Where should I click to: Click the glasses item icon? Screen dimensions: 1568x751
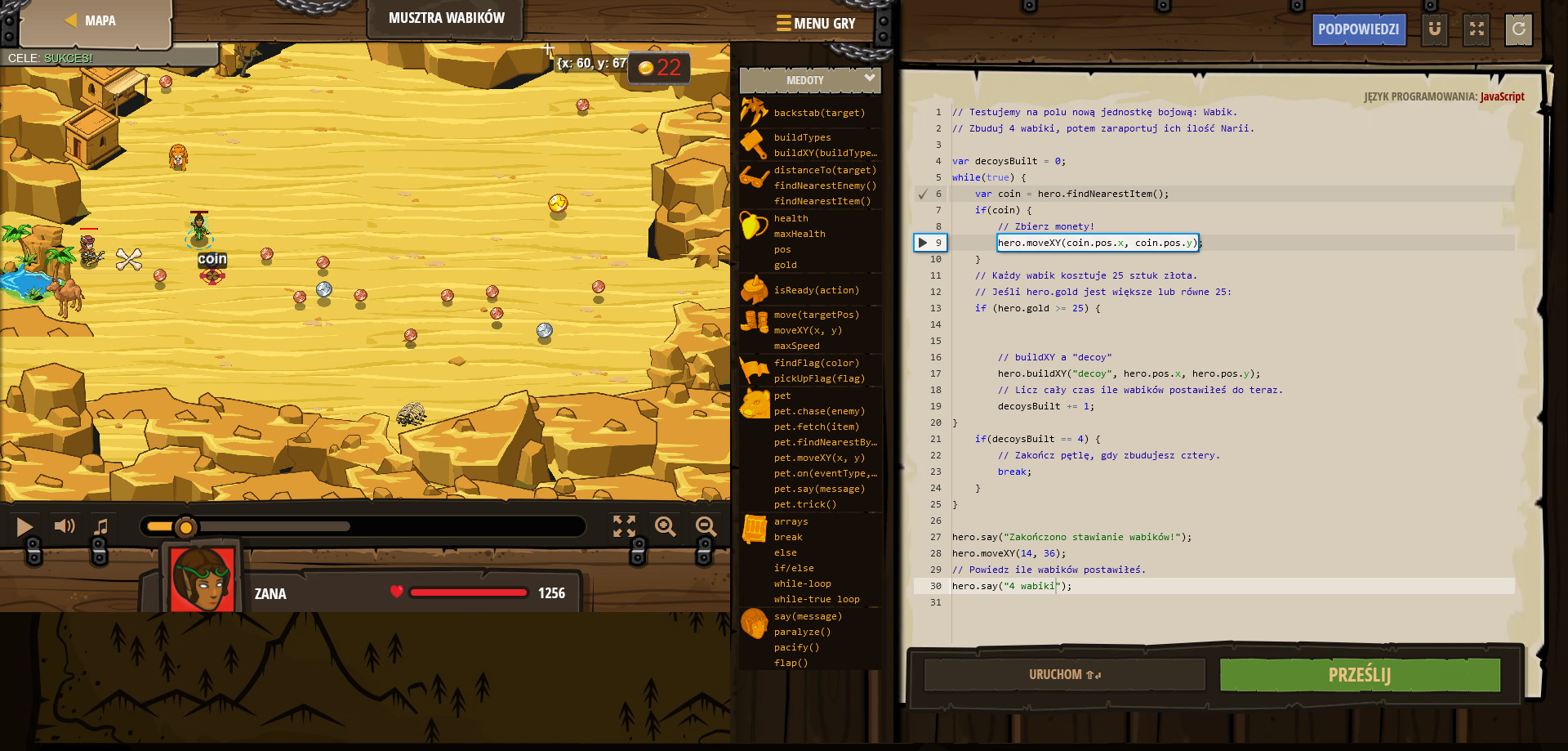(x=754, y=177)
